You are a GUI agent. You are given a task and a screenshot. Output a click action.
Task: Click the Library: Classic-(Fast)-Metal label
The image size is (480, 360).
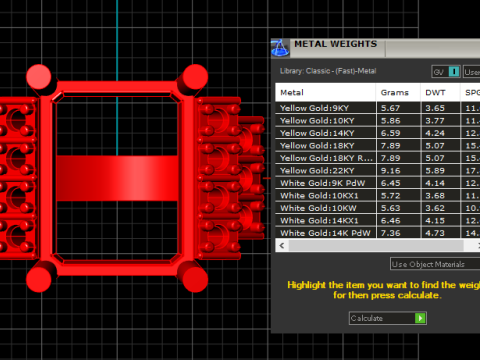[x=328, y=71]
